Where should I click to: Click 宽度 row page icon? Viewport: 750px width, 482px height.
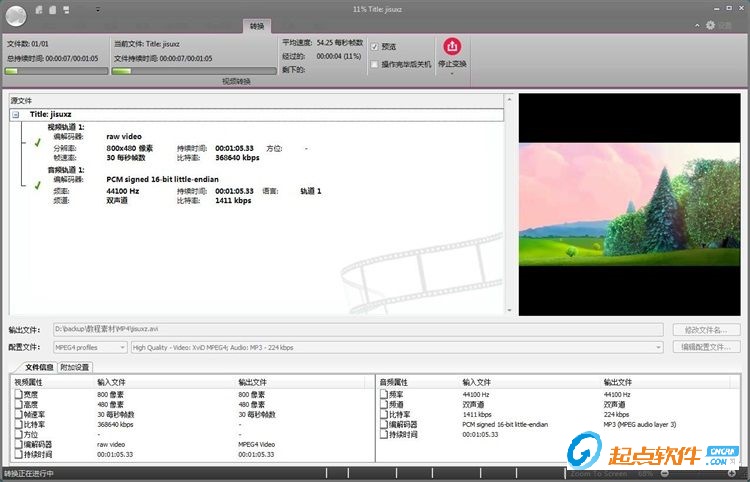tap(18, 394)
